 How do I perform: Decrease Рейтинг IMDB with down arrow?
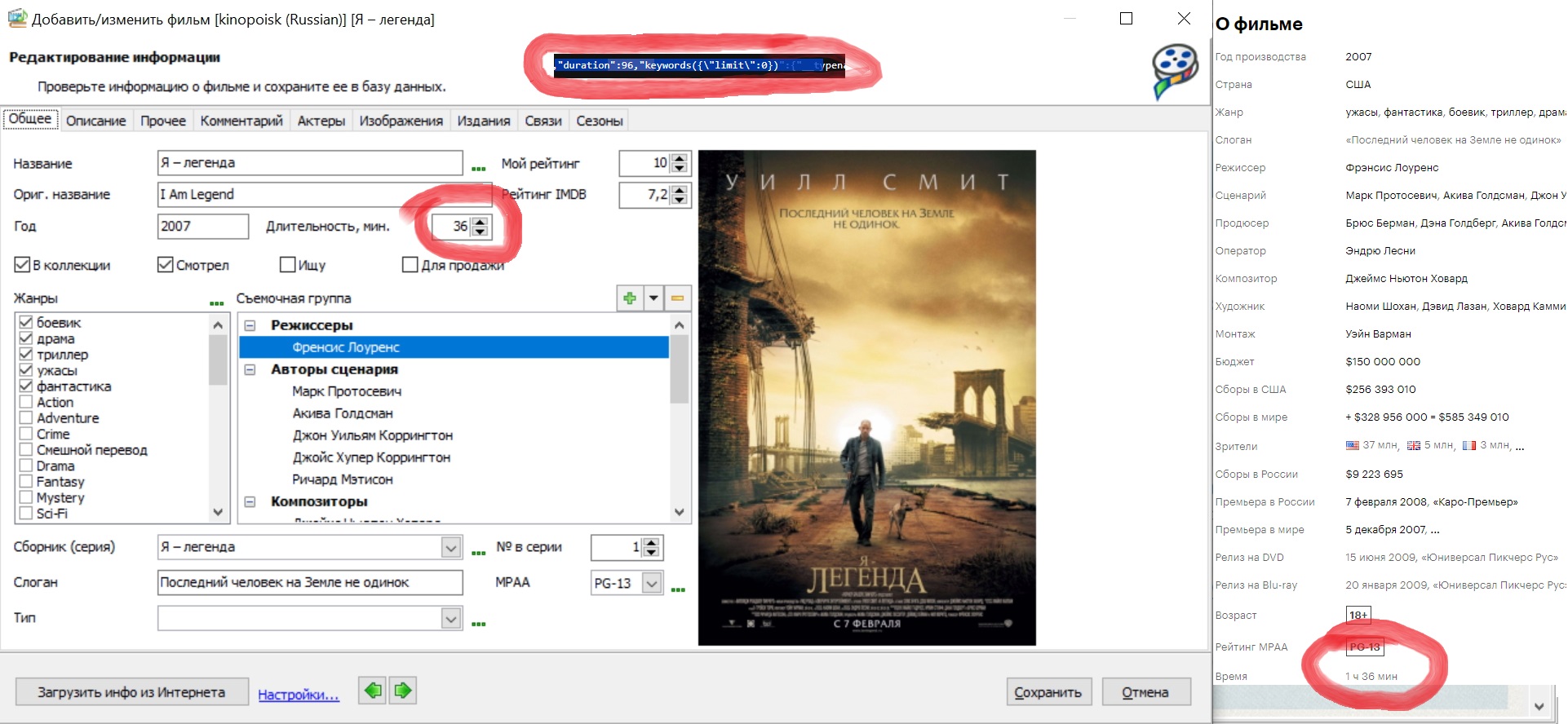coord(680,200)
